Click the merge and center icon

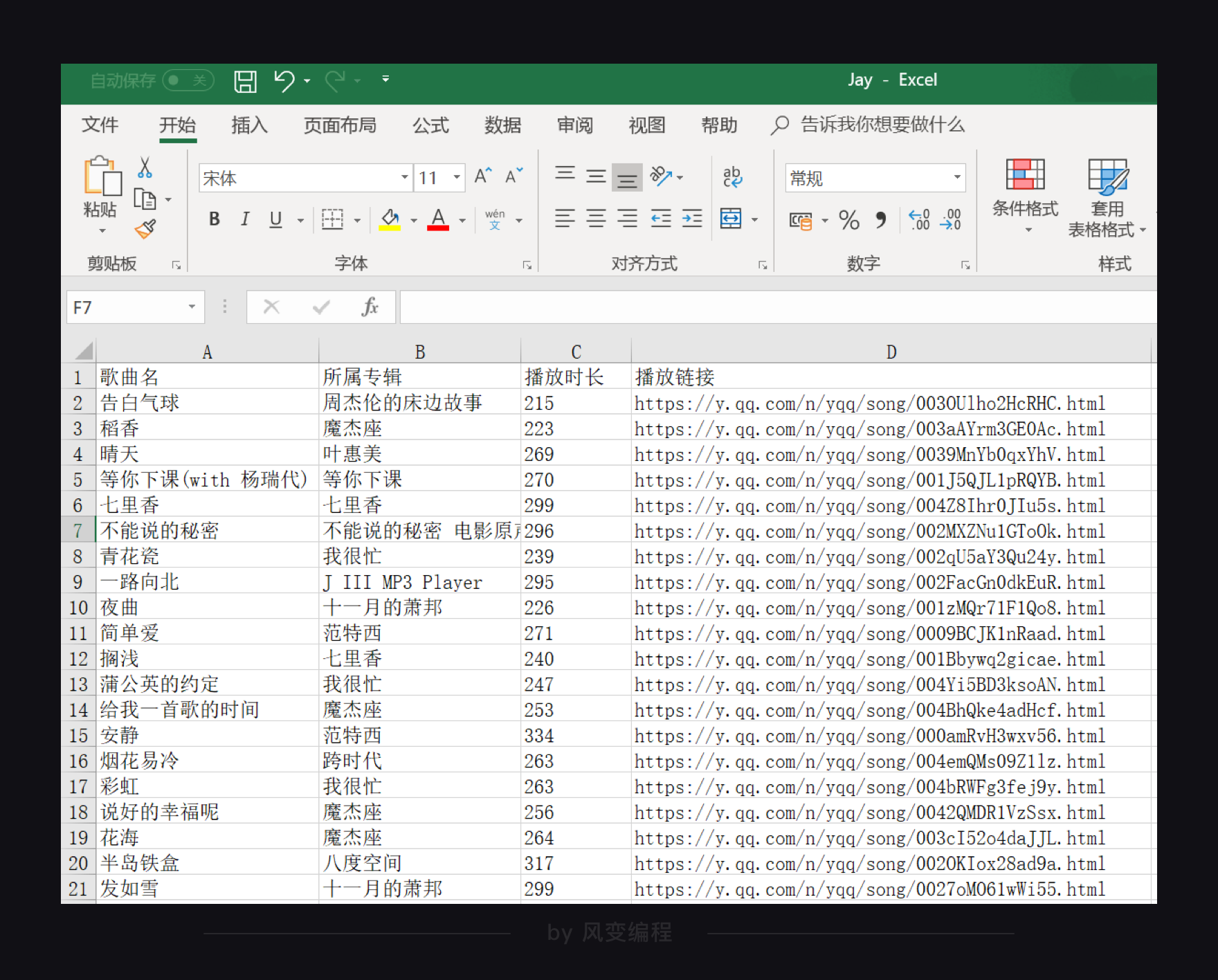731,219
